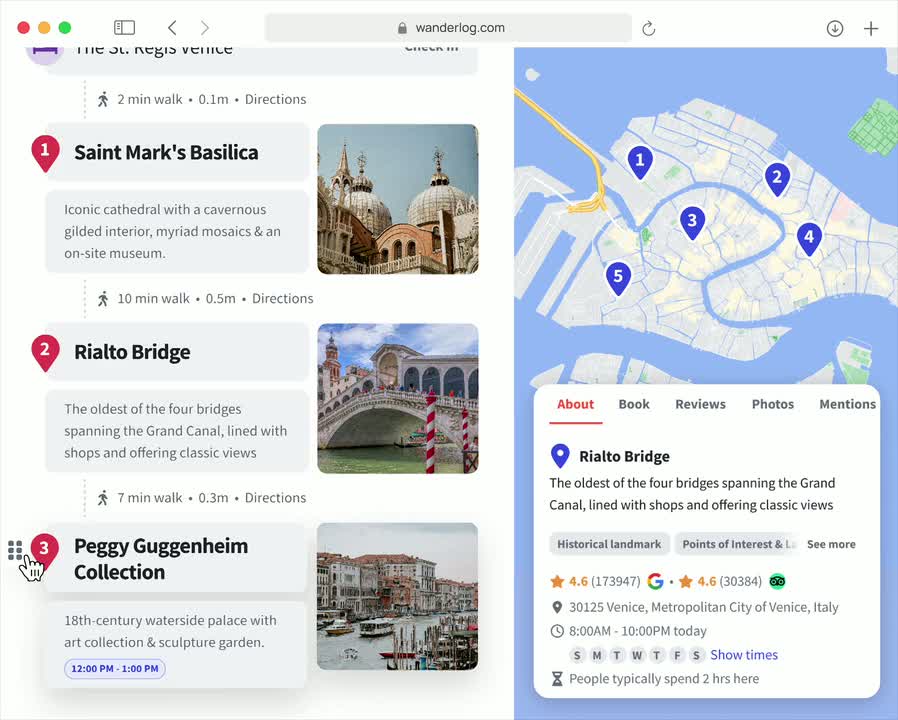This screenshot has width=898, height=720.
Task: Click the hourglass icon beside time spent
Action: pos(557,679)
